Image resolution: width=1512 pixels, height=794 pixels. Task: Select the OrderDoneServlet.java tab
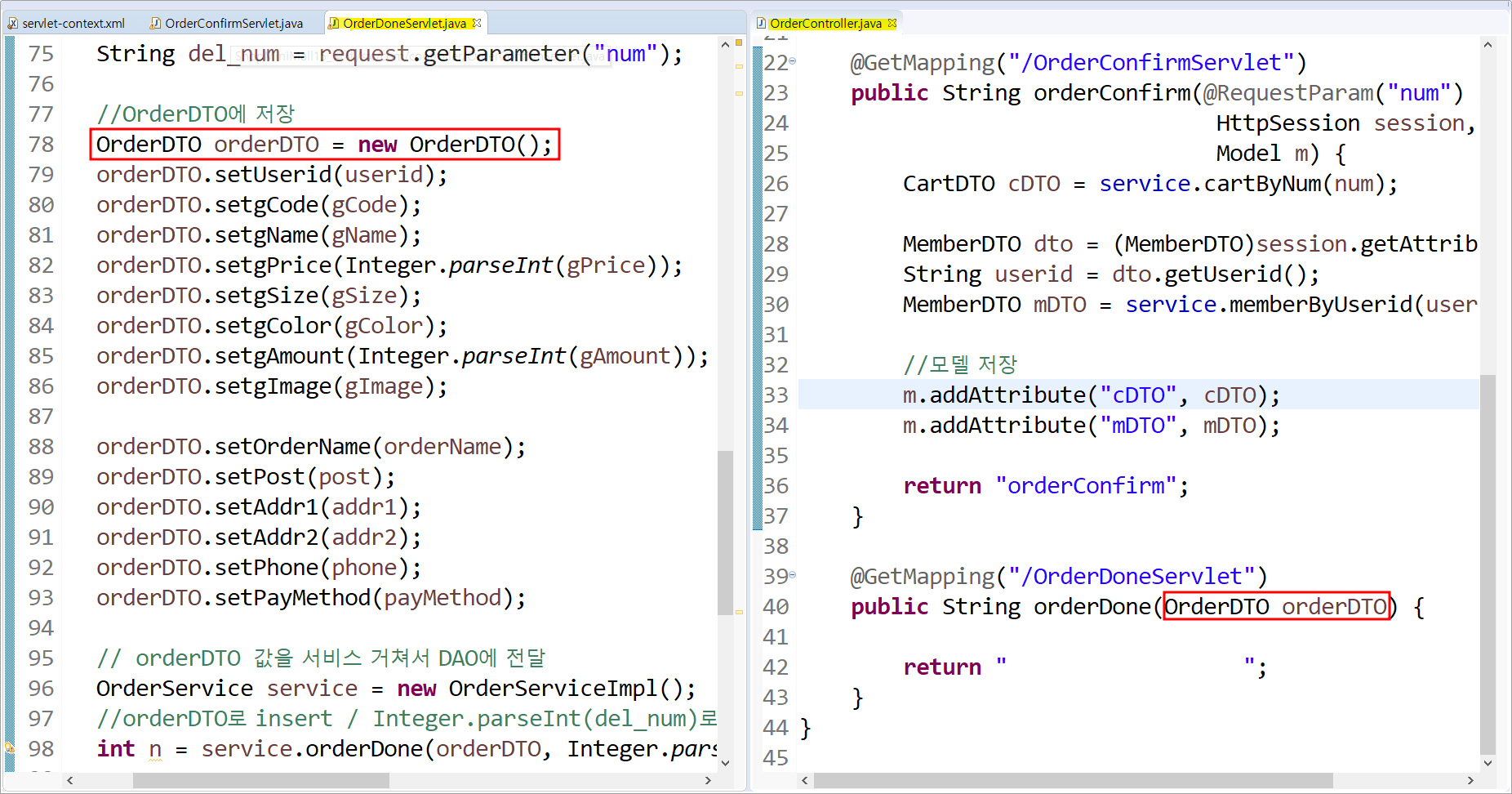point(405,23)
